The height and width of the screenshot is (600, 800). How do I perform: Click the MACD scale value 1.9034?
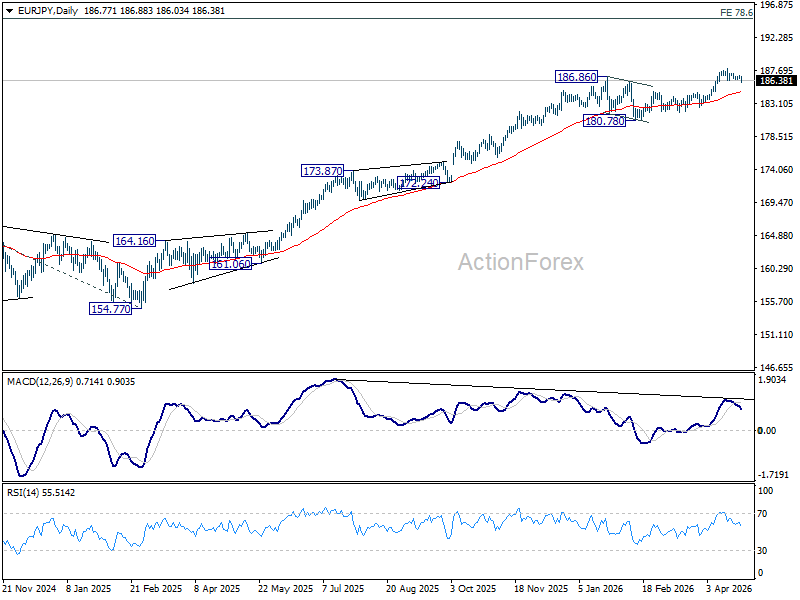click(773, 380)
